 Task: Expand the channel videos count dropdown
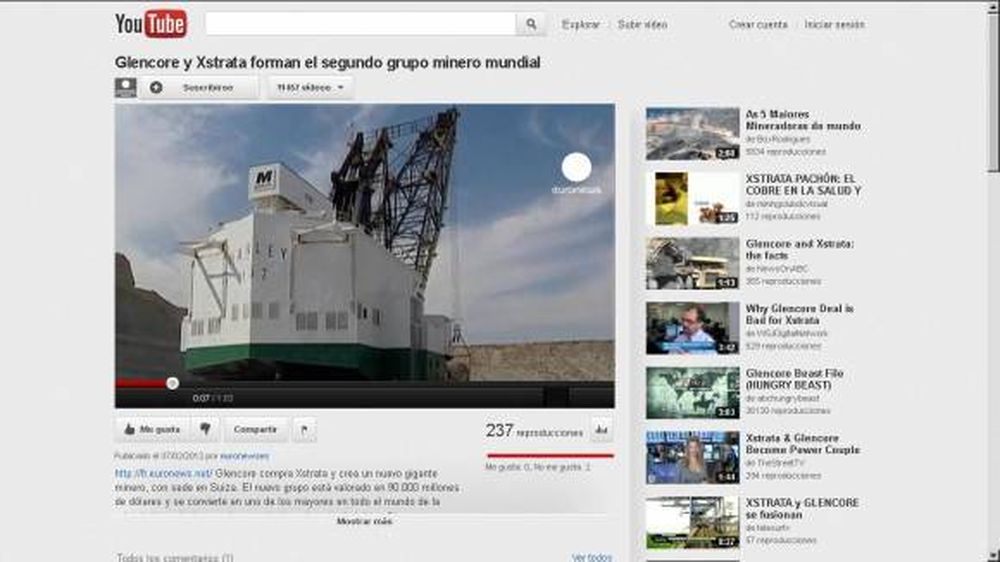[x=310, y=87]
